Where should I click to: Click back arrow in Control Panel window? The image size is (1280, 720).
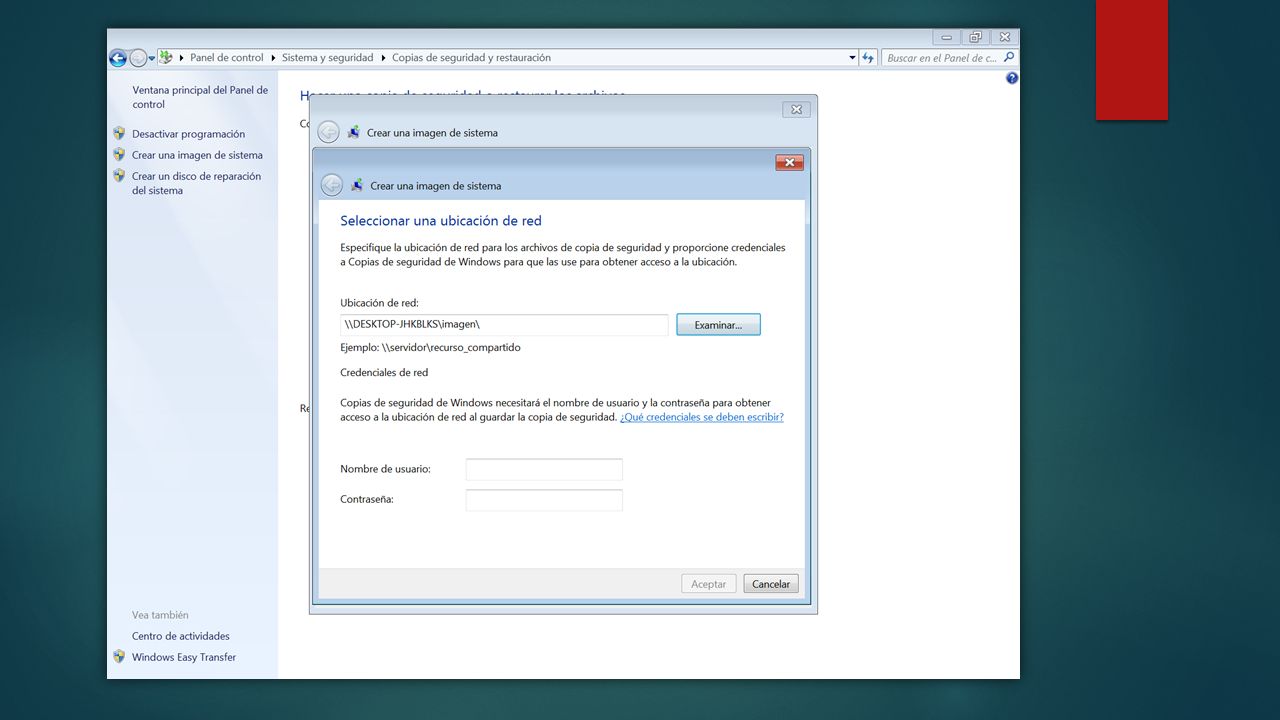[118, 58]
